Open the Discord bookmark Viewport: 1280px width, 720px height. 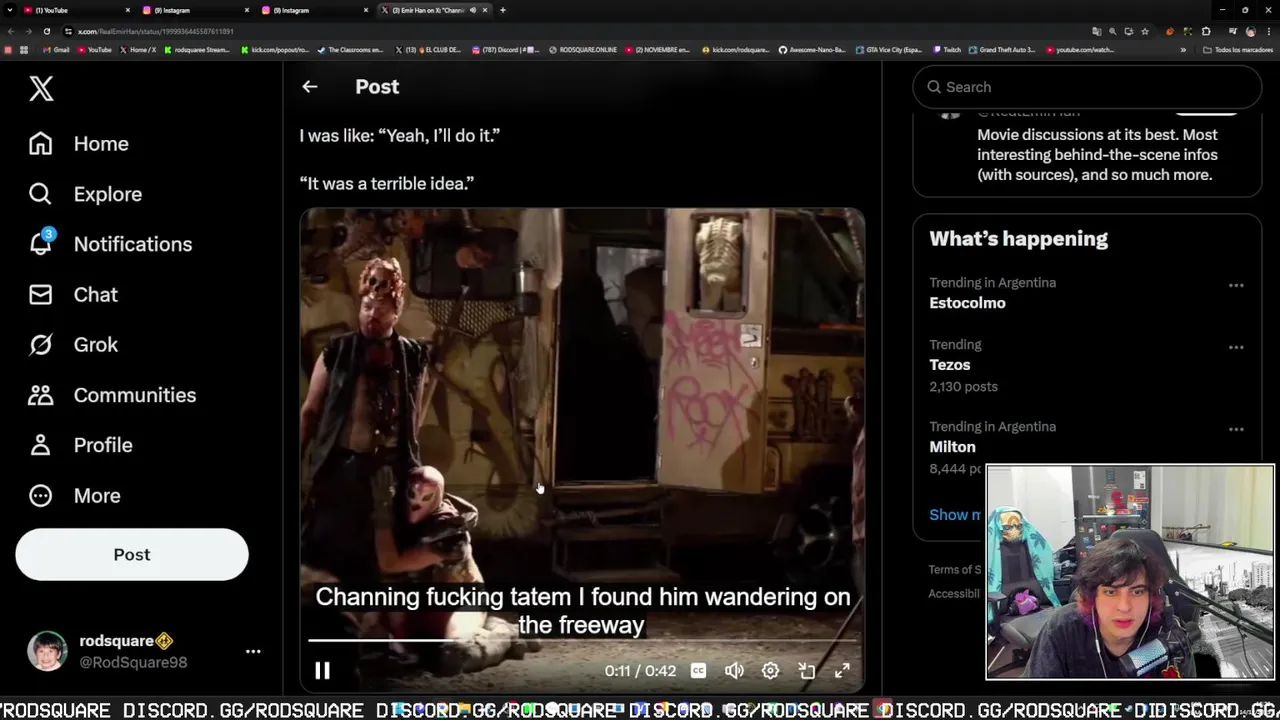coord(505,50)
